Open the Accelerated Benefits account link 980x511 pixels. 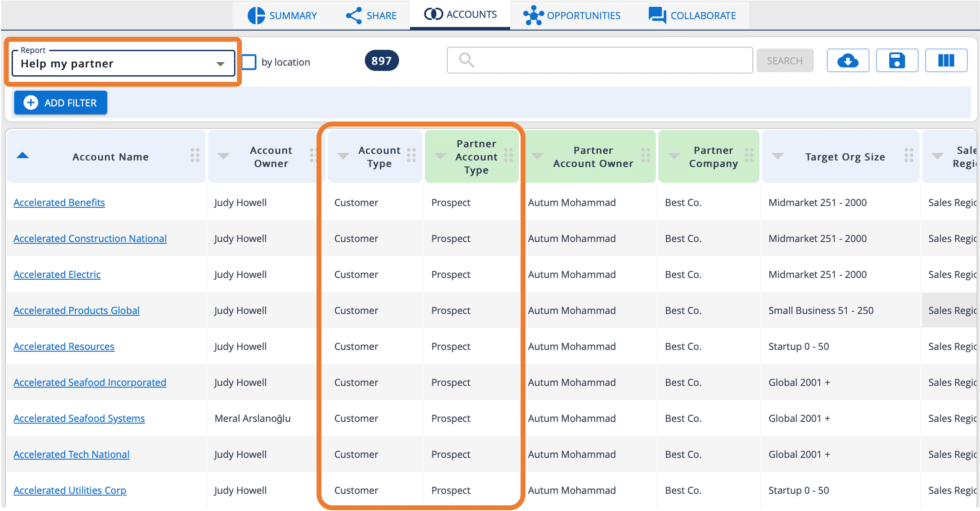[x=59, y=203]
